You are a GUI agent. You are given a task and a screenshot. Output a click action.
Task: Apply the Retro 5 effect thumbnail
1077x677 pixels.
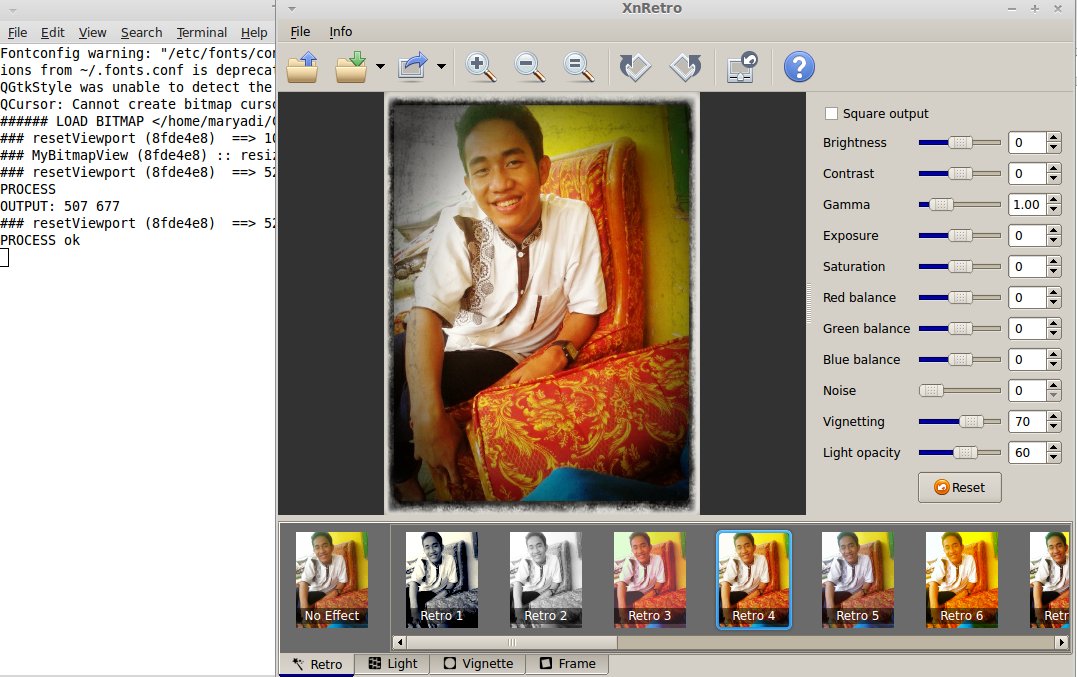point(857,580)
